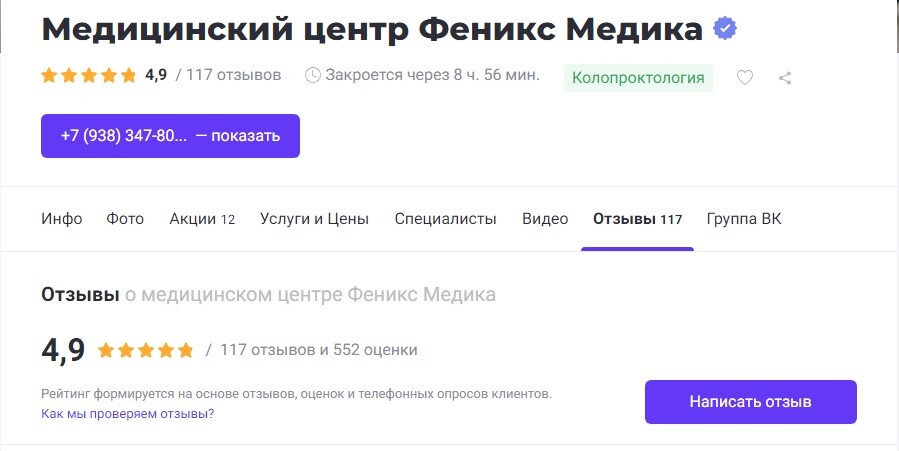
Task: Open Как мы проверяем отзывы link
Action: tap(127, 414)
